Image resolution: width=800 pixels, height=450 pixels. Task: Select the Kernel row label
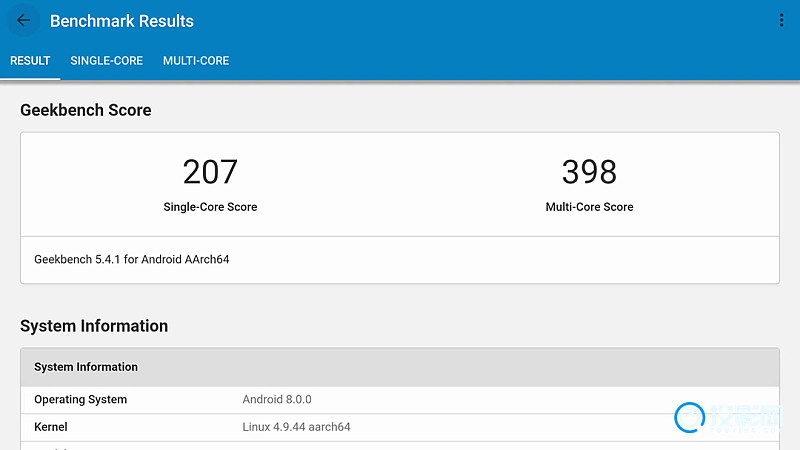(51, 427)
